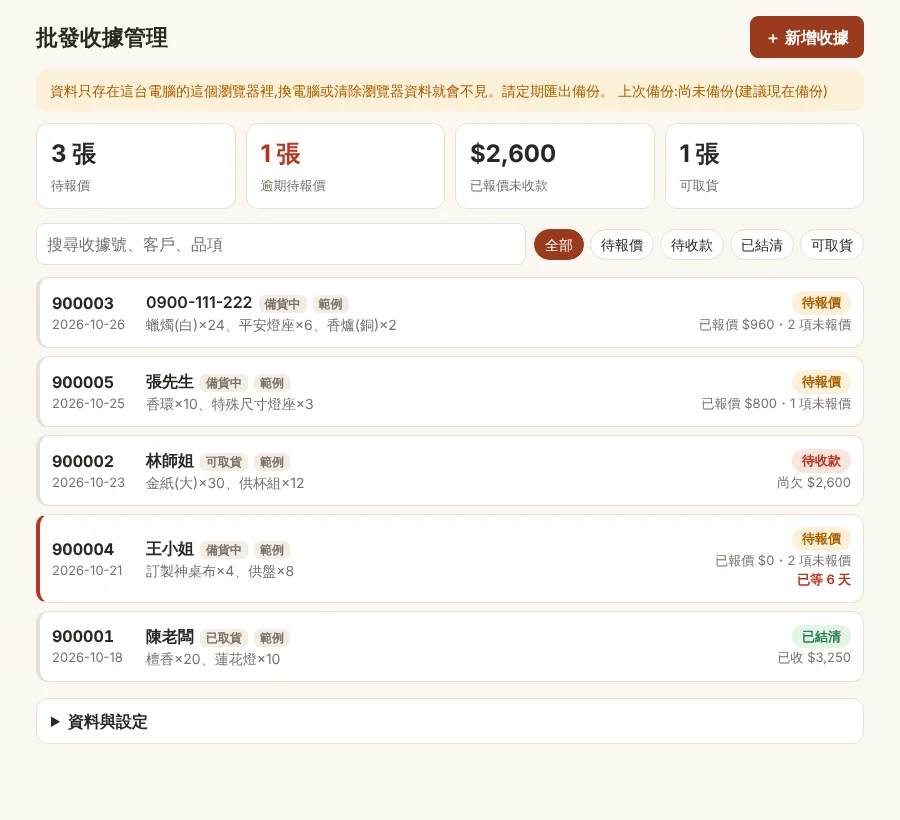Select the 已結清 filter tab
Viewport: 900px width, 820px height.
[762, 245]
